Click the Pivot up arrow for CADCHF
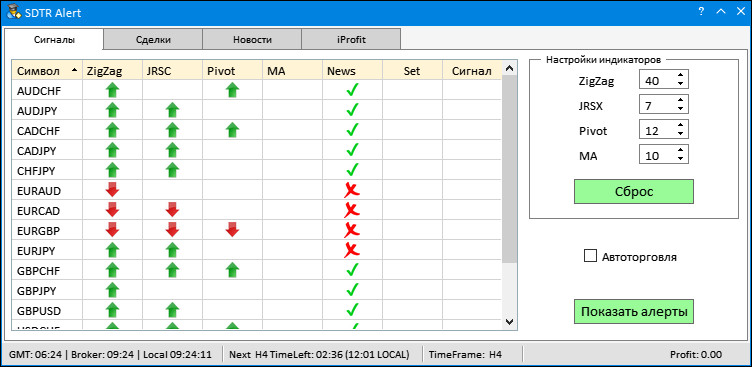 click(232, 130)
